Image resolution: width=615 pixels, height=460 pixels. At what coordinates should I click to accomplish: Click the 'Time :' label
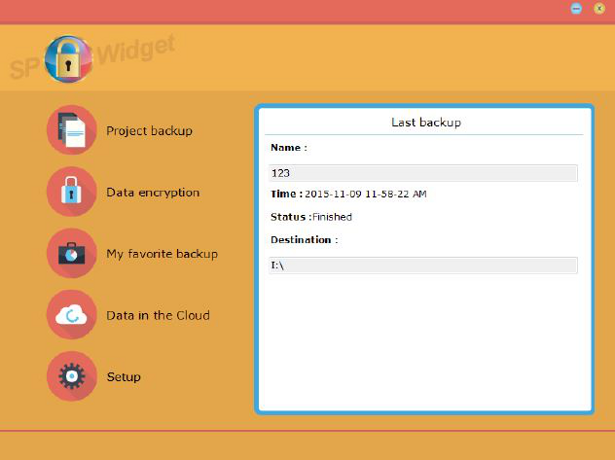[287, 194]
